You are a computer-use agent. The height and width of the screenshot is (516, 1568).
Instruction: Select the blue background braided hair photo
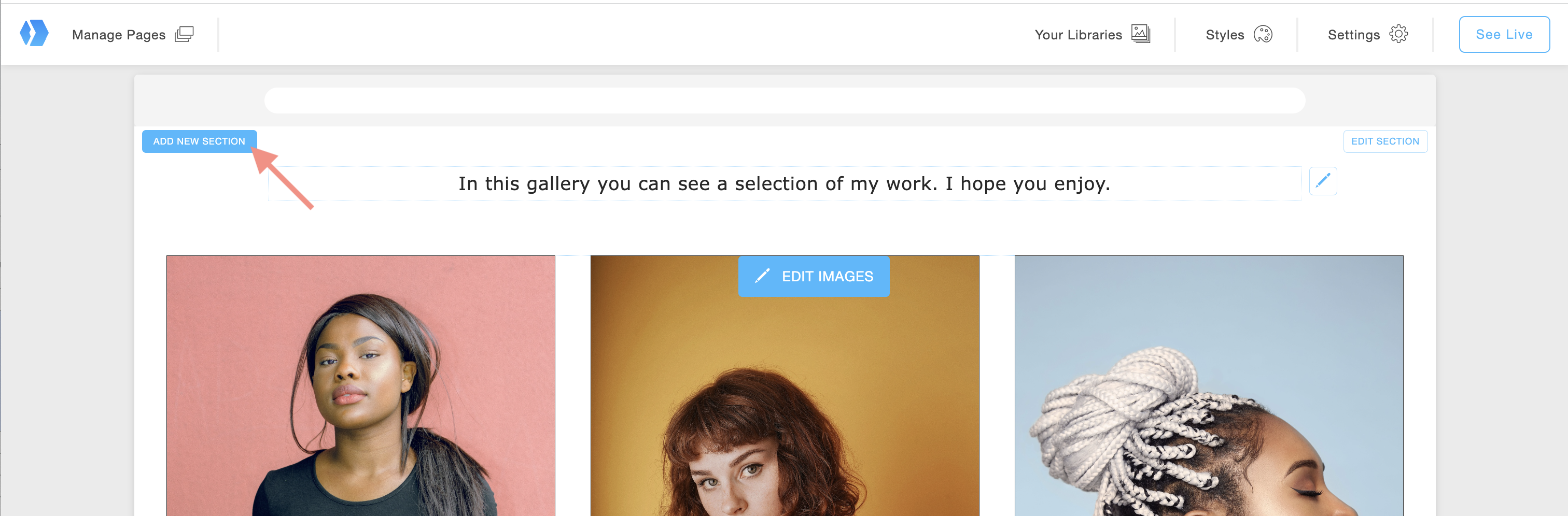pos(1208,390)
